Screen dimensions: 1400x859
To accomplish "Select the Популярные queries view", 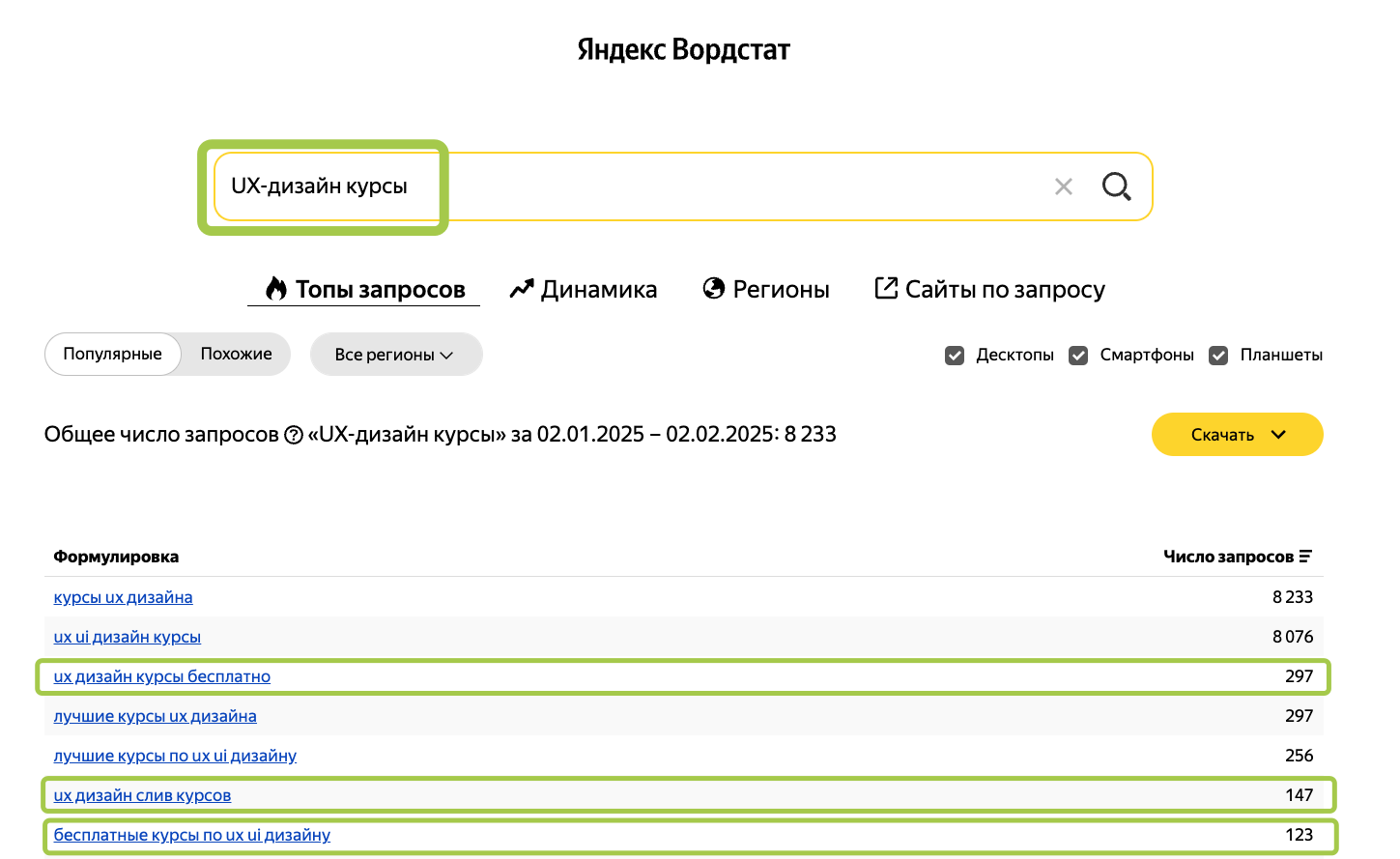I will [x=112, y=354].
